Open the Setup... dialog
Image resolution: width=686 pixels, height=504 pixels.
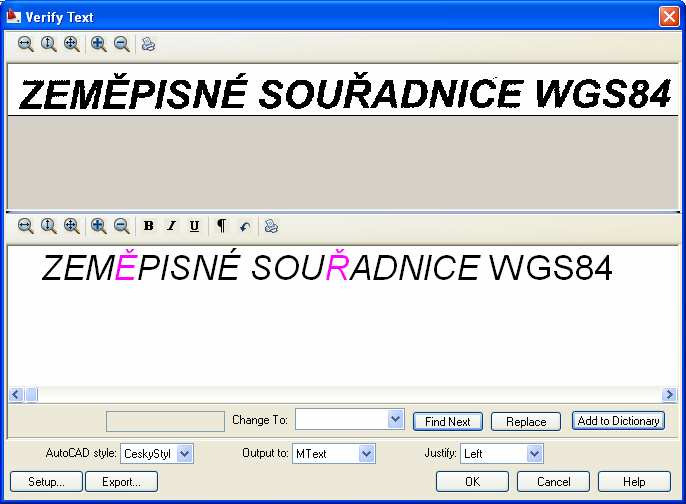(46, 482)
